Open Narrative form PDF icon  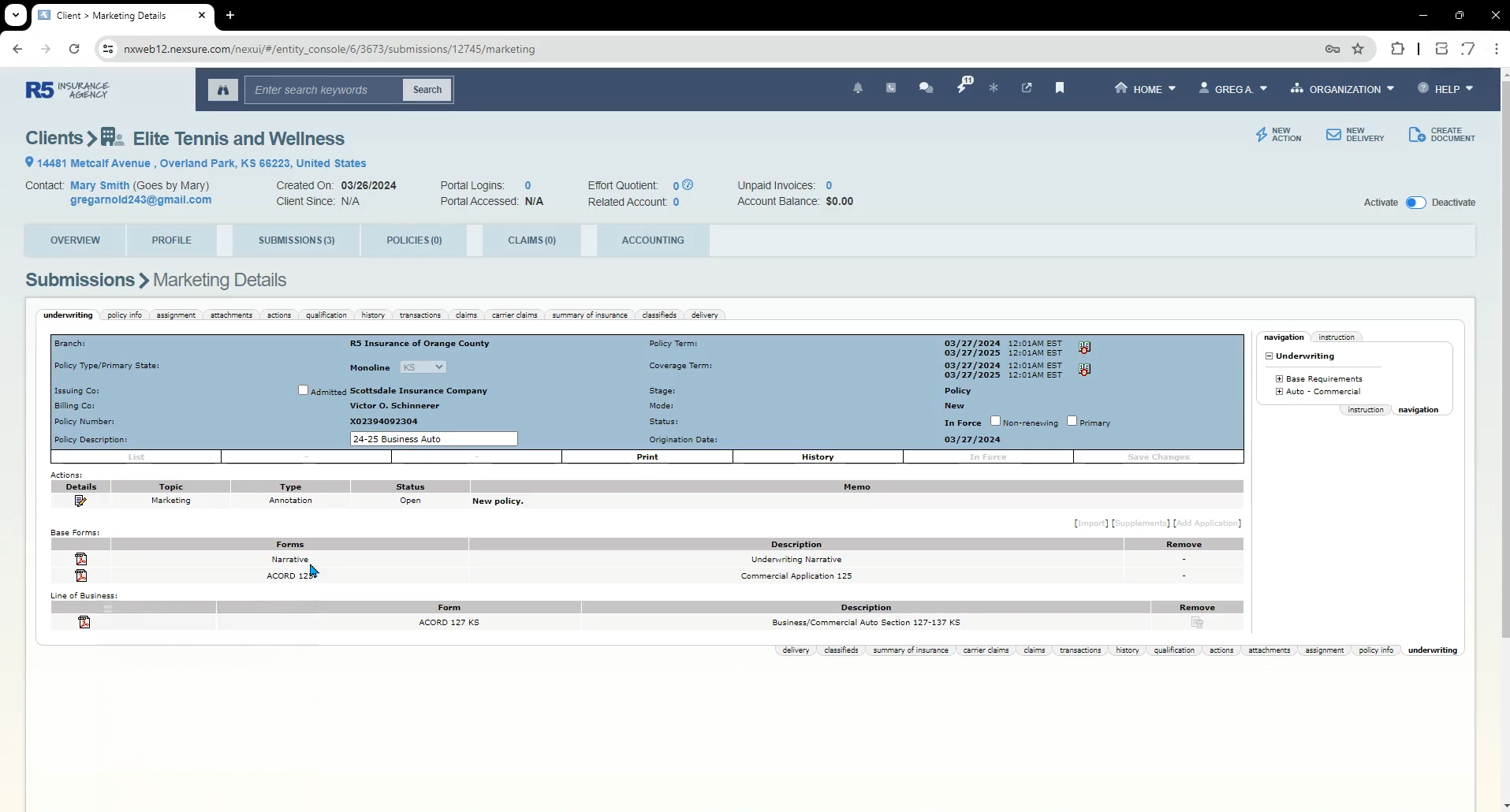80,559
